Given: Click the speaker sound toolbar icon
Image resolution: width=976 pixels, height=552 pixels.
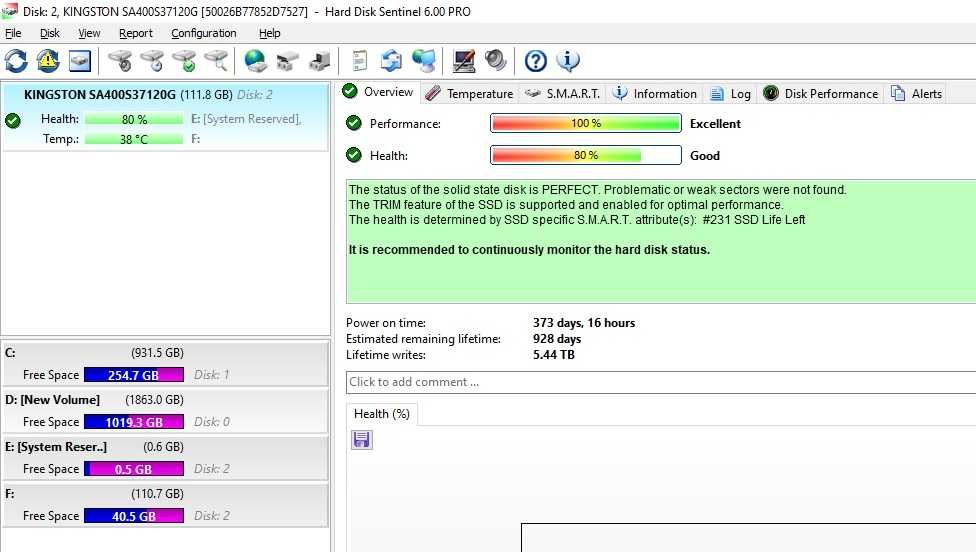Looking at the screenshot, I should pos(496,61).
